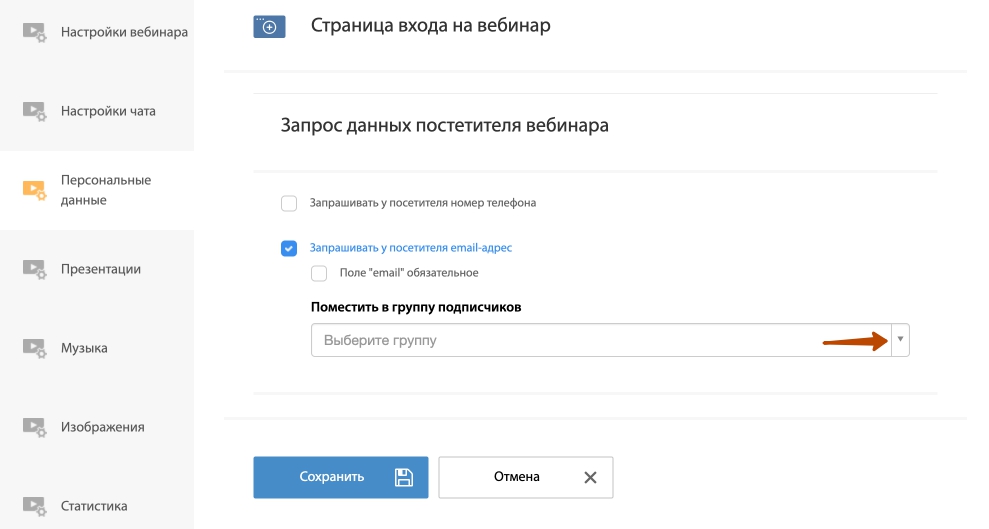This screenshot has width=989, height=529.
Task: Click the Отмена button
Action: [x=526, y=477]
